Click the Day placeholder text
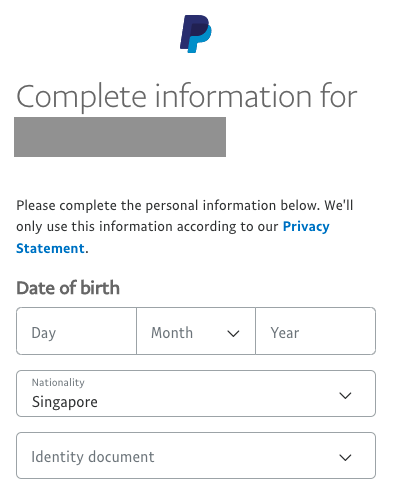393x496 pixels. coord(44,333)
